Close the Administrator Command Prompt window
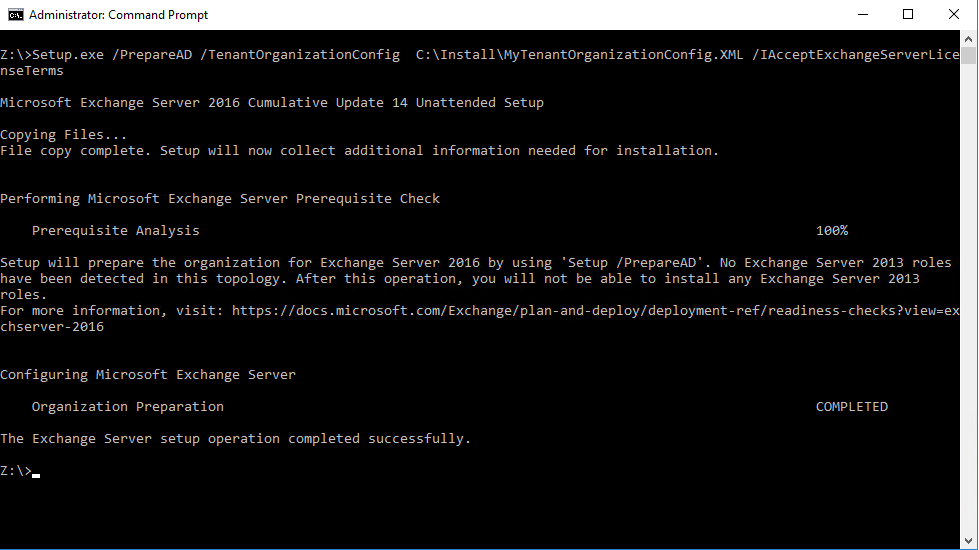979x550 pixels. pyautogui.click(x=954, y=15)
